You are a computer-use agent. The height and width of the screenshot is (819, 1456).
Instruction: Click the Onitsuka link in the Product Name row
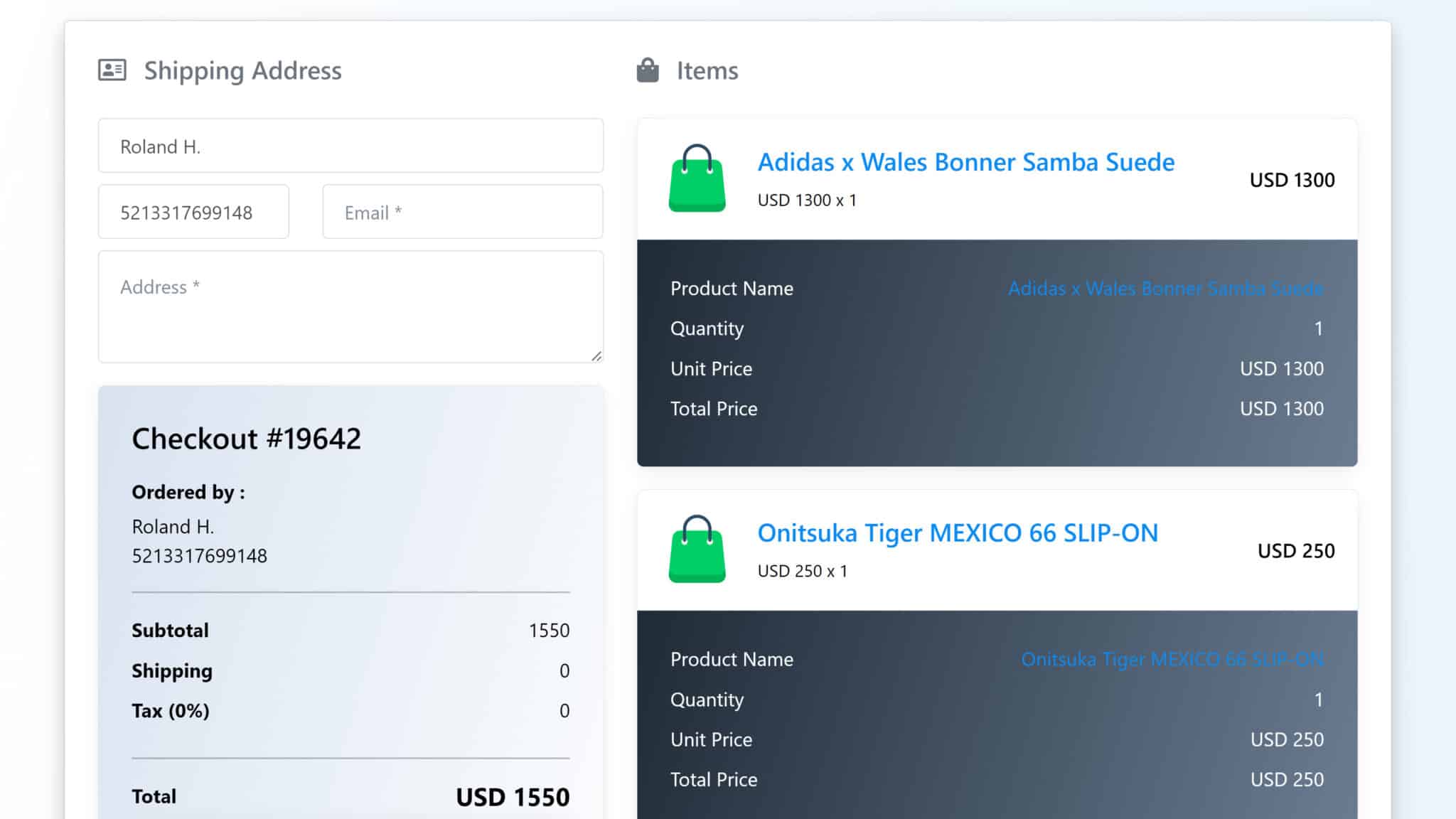1172,660
